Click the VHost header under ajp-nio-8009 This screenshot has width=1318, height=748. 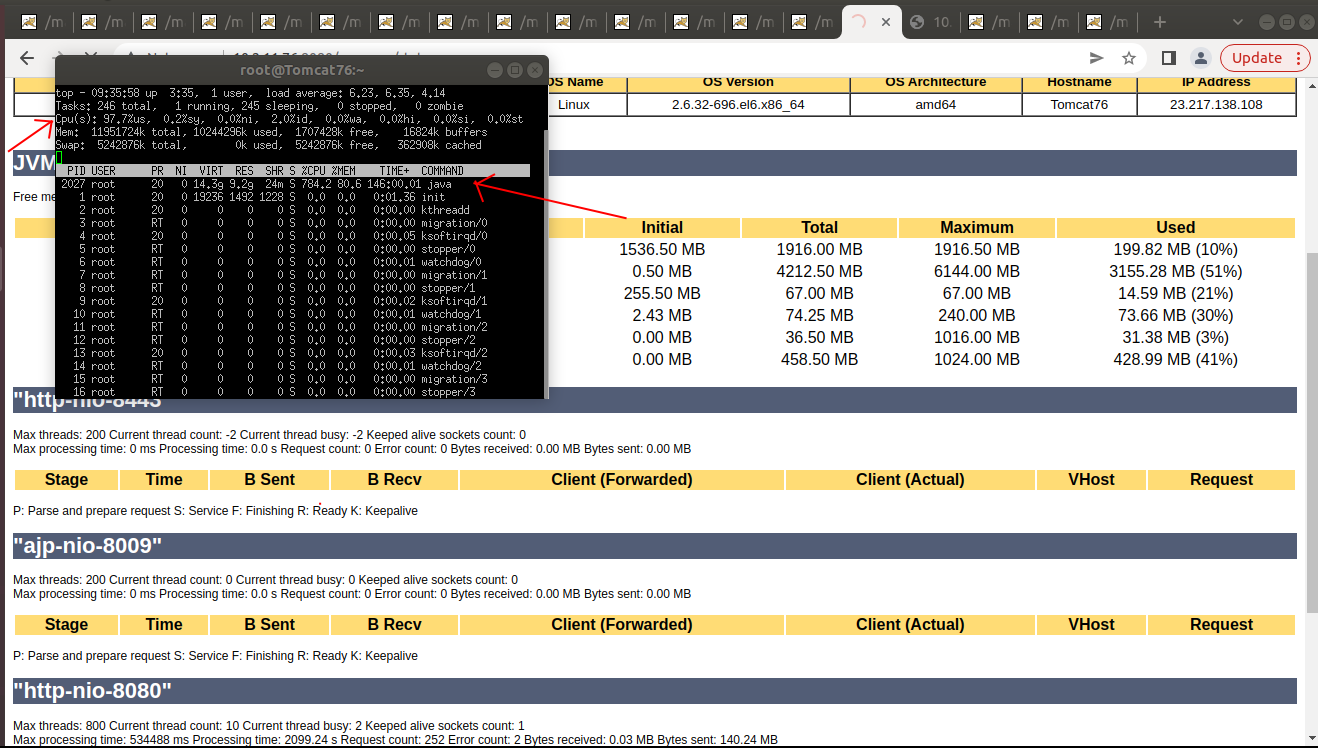[x=1091, y=625]
